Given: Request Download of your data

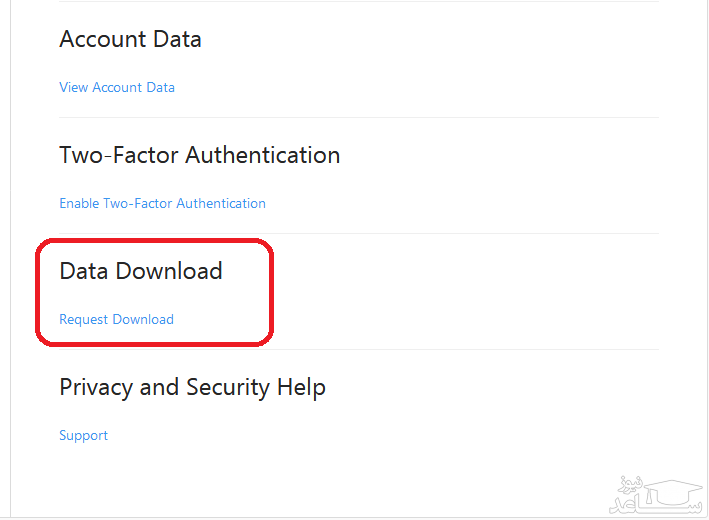Looking at the screenshot, I should click(x=116, y=319).
